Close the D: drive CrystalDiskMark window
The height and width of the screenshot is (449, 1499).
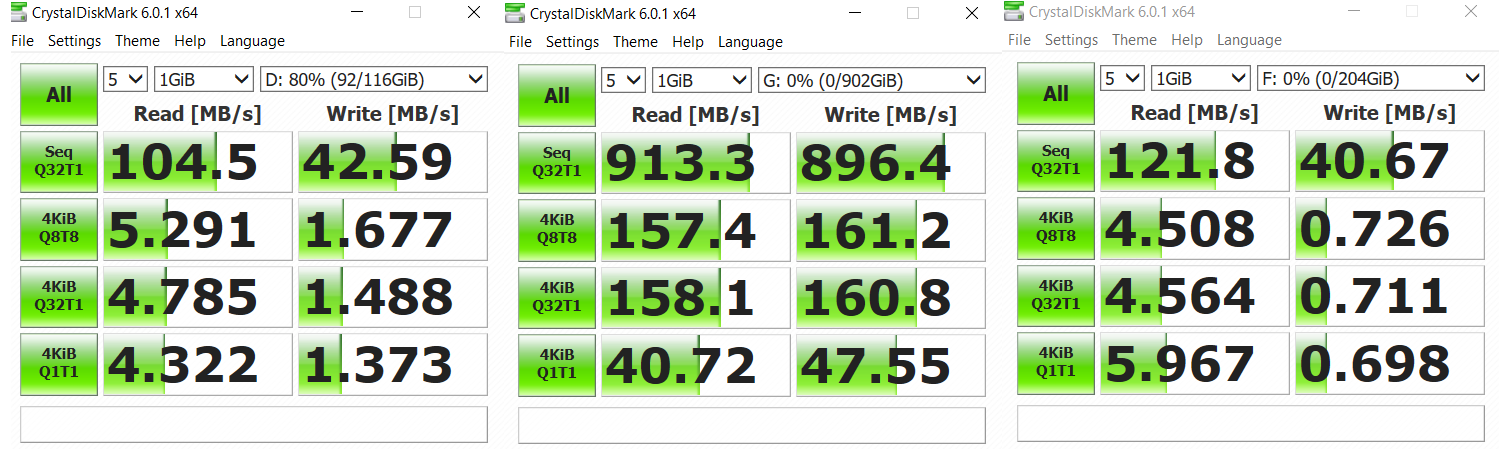tap(474, 13)
